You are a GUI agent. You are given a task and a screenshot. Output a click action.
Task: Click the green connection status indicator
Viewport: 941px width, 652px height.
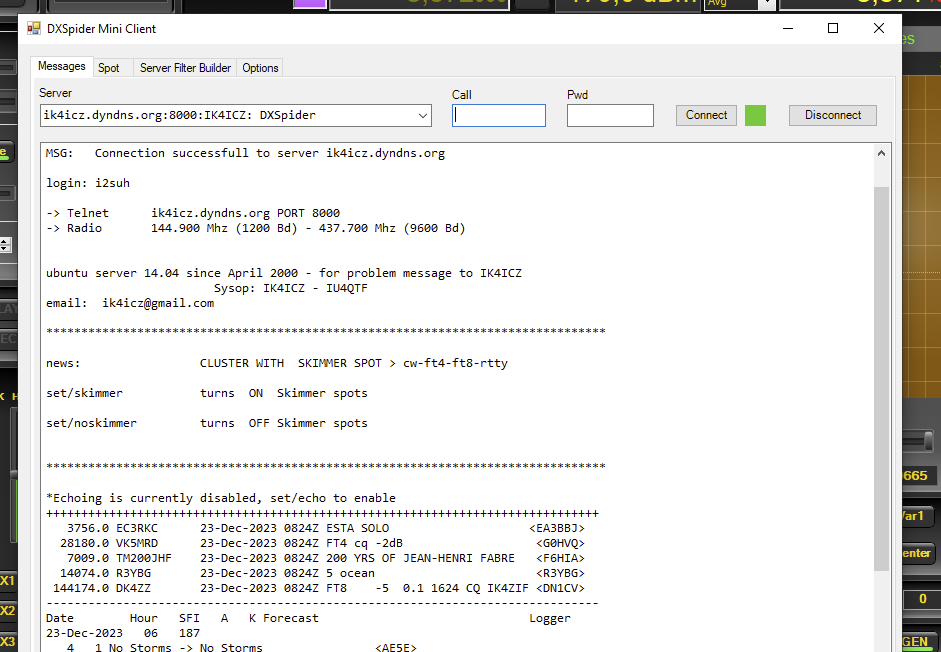pos(755,115)
